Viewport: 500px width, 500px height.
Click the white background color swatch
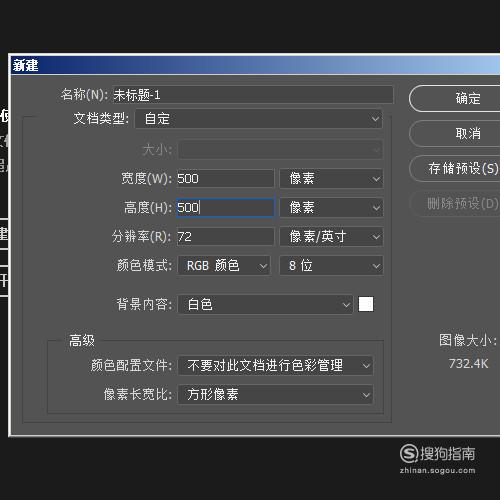366,304
